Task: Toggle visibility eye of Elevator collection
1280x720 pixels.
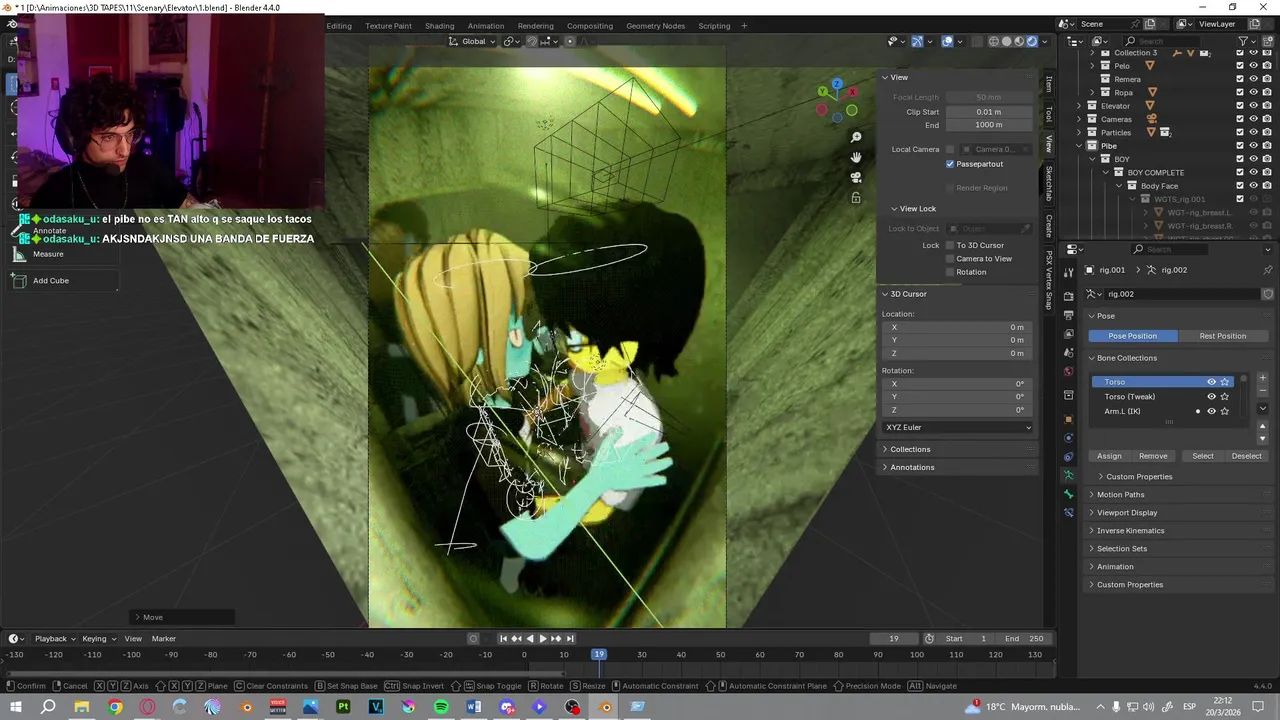Action: click(1253, 105)
